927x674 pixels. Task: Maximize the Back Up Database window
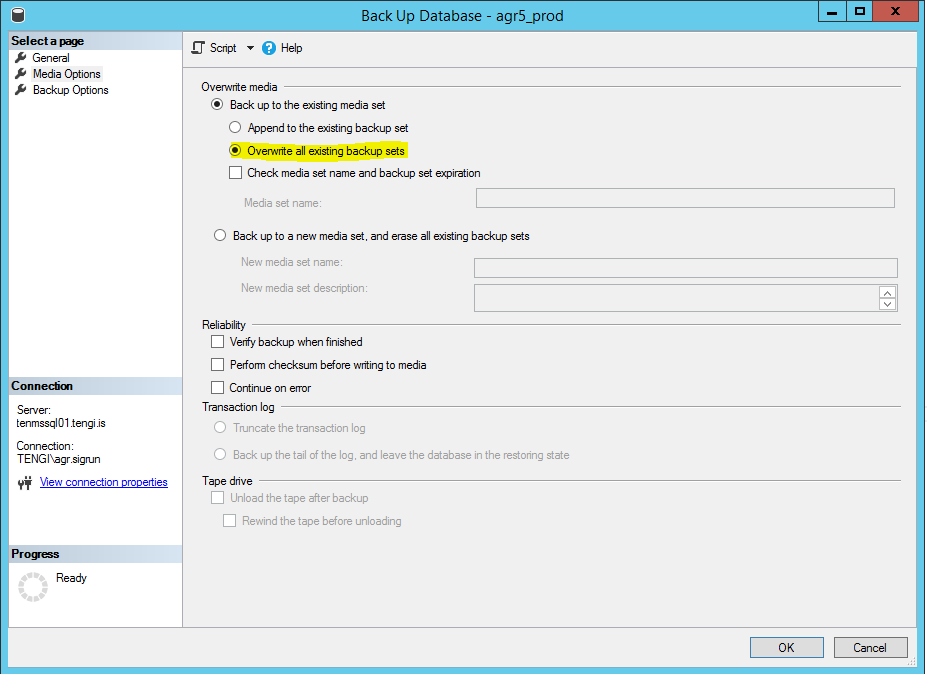pos(860,12)
